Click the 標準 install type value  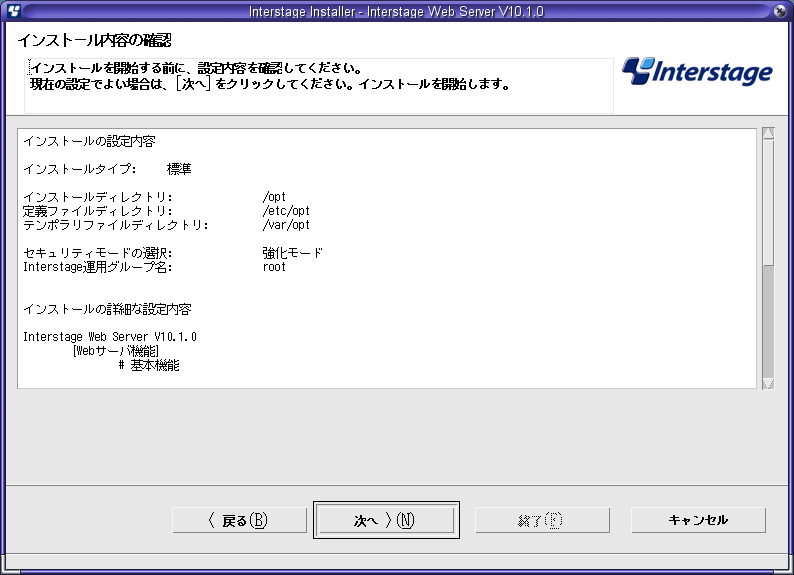179,169
